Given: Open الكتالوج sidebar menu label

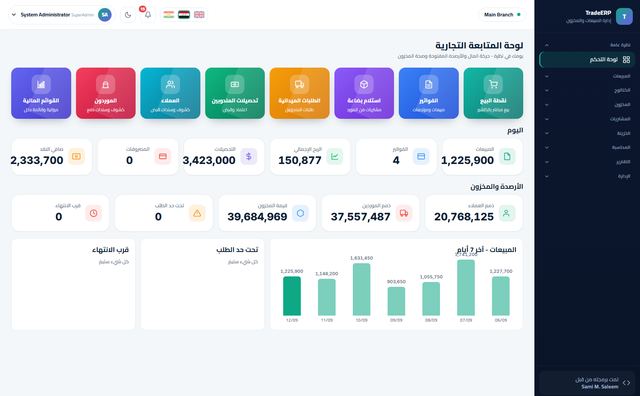Looking at the screenshot, I should click(x=622, y=91).
